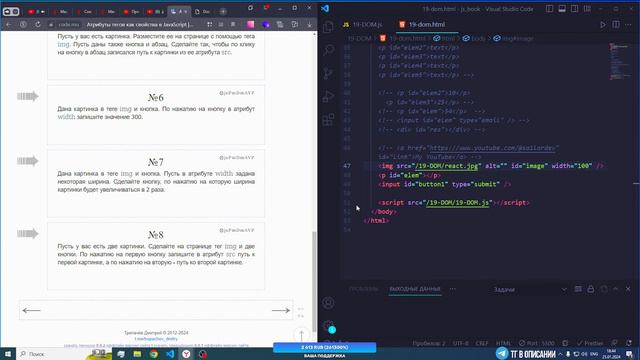Open the Manage gear with update badge

pyautogui.click(x=328, y=326)
